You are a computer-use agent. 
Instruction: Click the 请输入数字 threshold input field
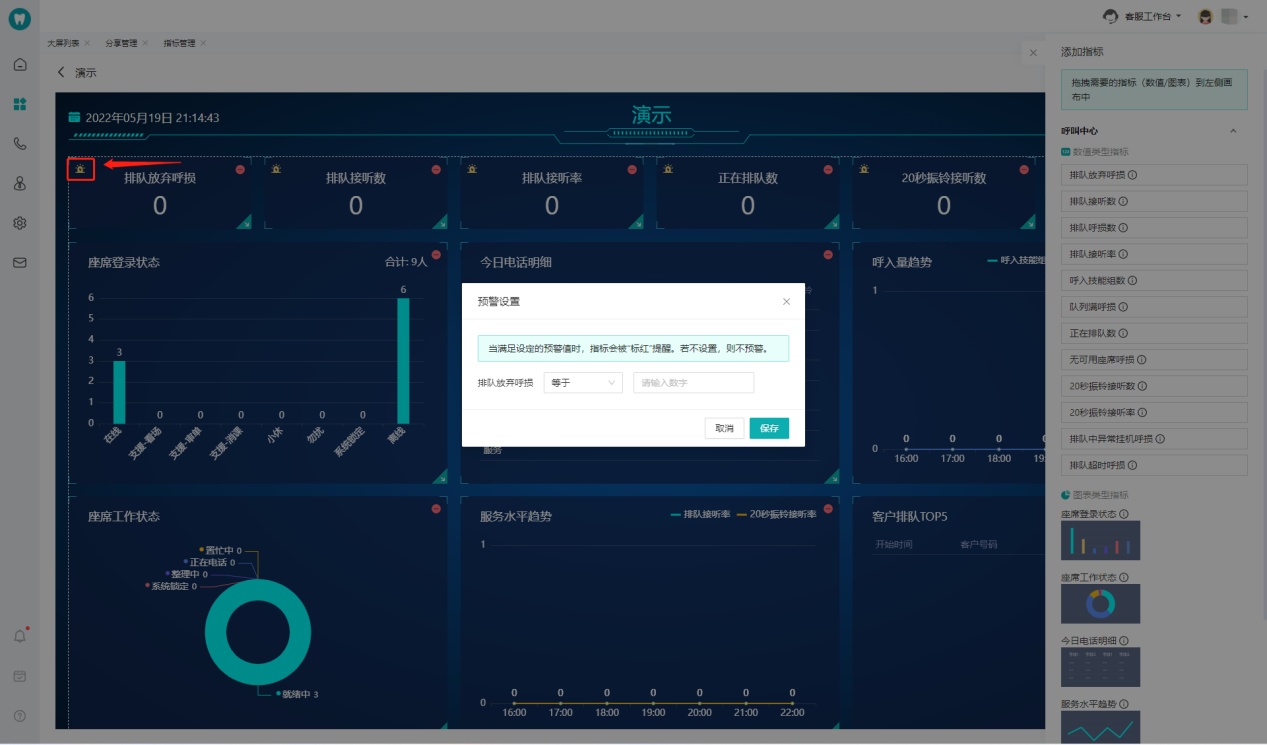pyautogui.click(x=693, y=383)
